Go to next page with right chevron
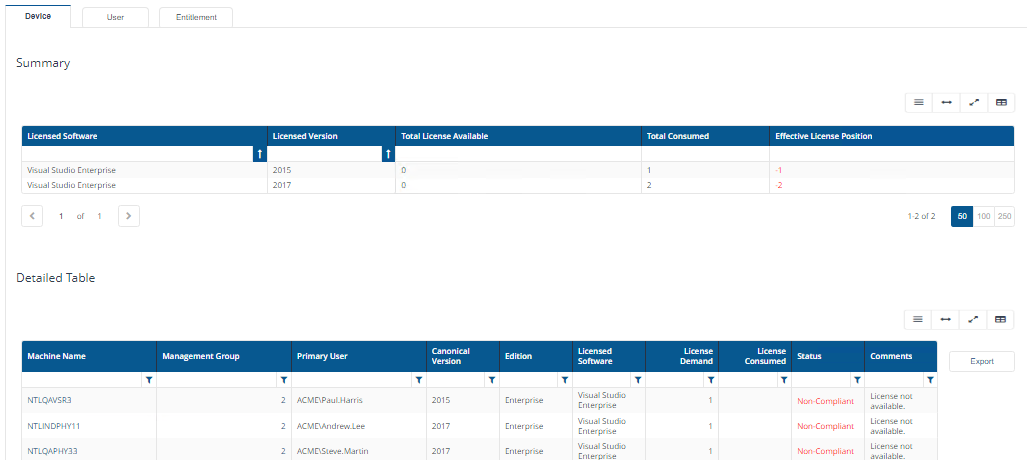1027x460 pixels. click(129, 216)
